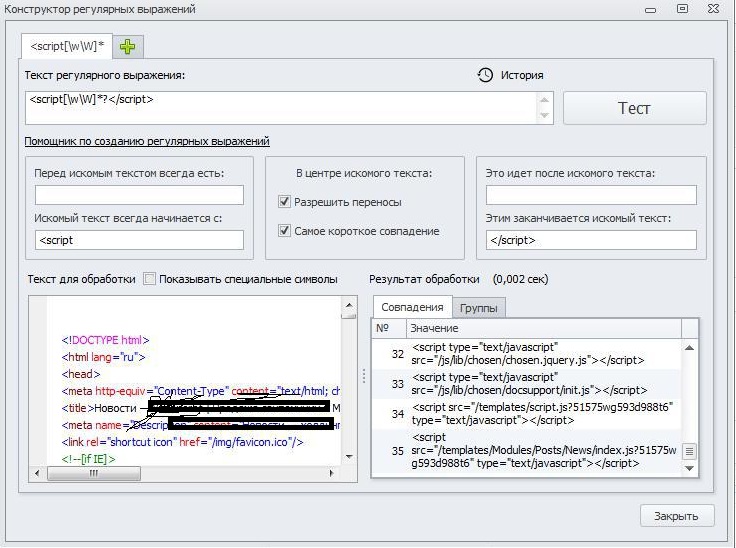Enable Показывать специальные символы checkbox

click(x=149, y=279)
